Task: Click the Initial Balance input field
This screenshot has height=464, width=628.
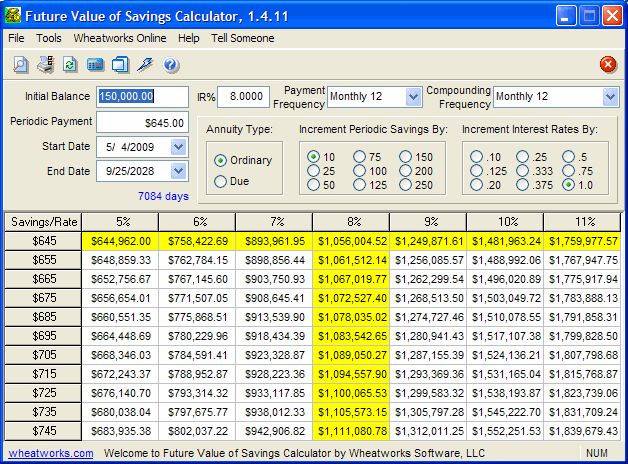Action: coord(142,96)
